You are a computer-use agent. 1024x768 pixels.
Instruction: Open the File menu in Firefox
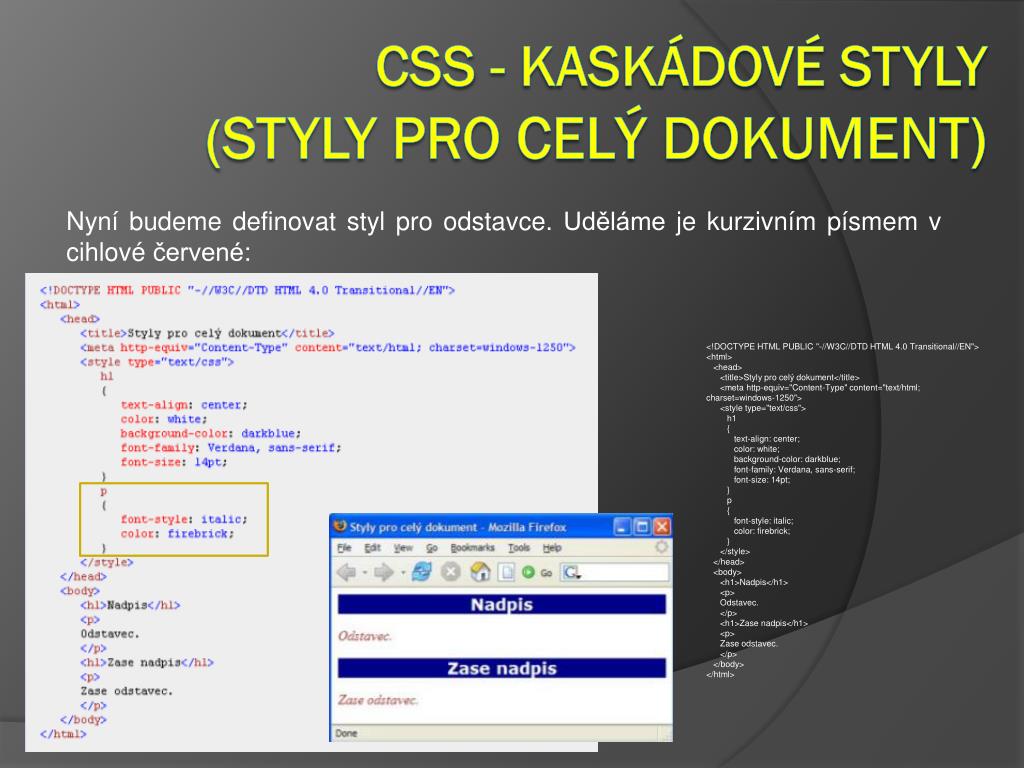(344, 548)
